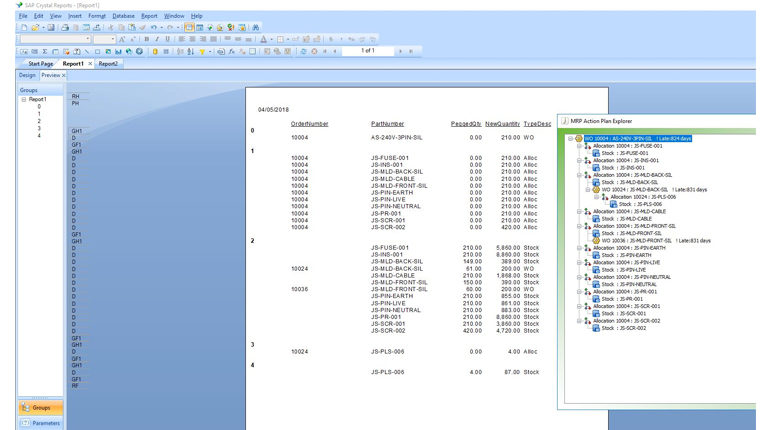Click the Paste clipboard icon
The image size is (770, 430).
[x=132, y=27]
